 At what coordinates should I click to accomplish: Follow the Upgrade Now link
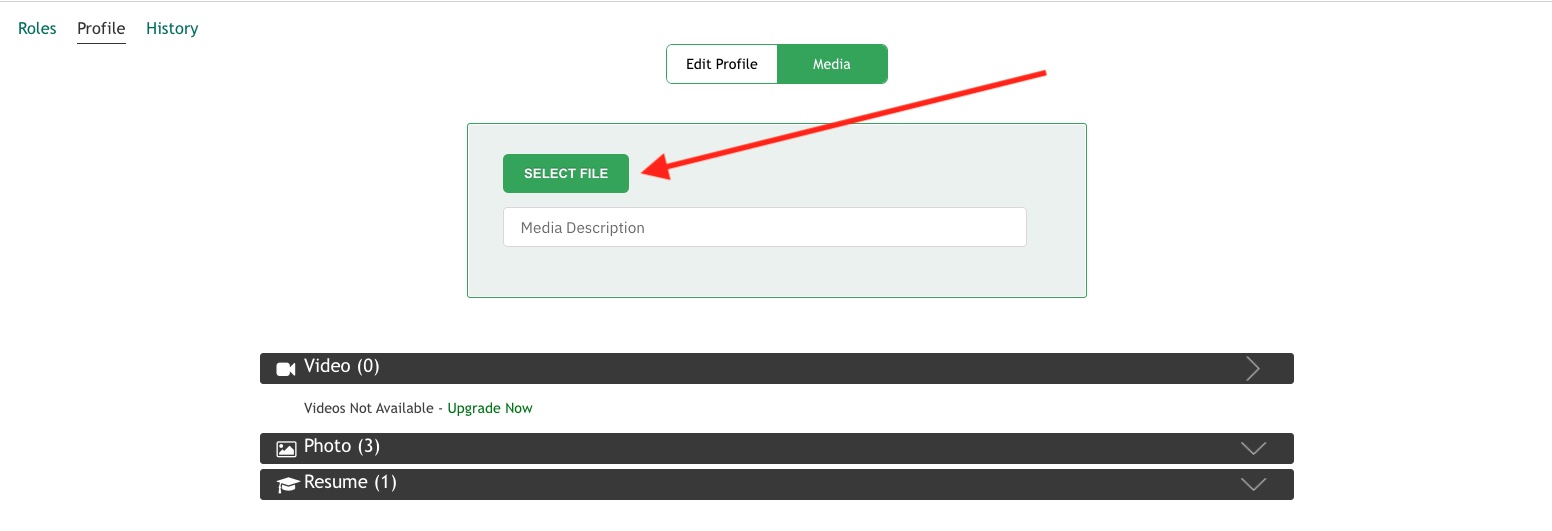489,408
